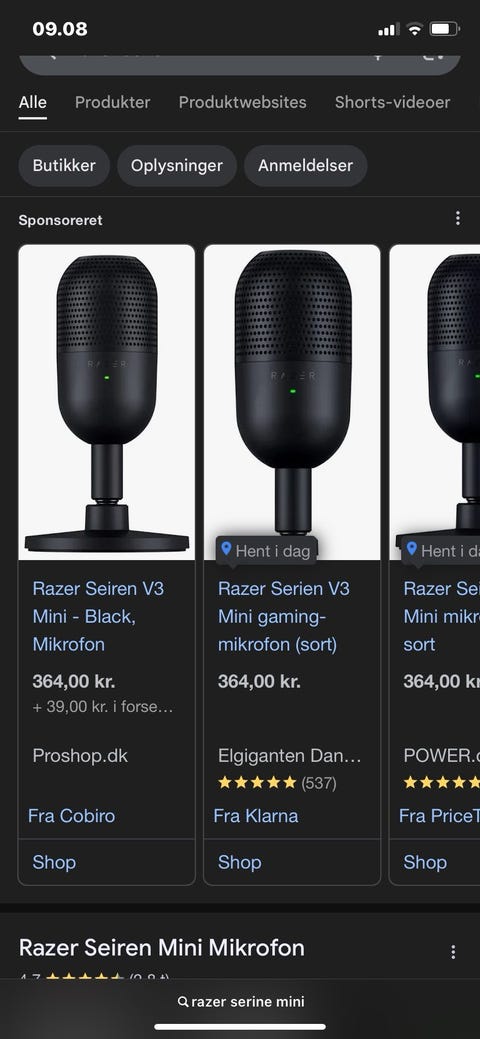Tap the star rating under Elgiganten listing

pyautogui.click(x=257, y=783)
